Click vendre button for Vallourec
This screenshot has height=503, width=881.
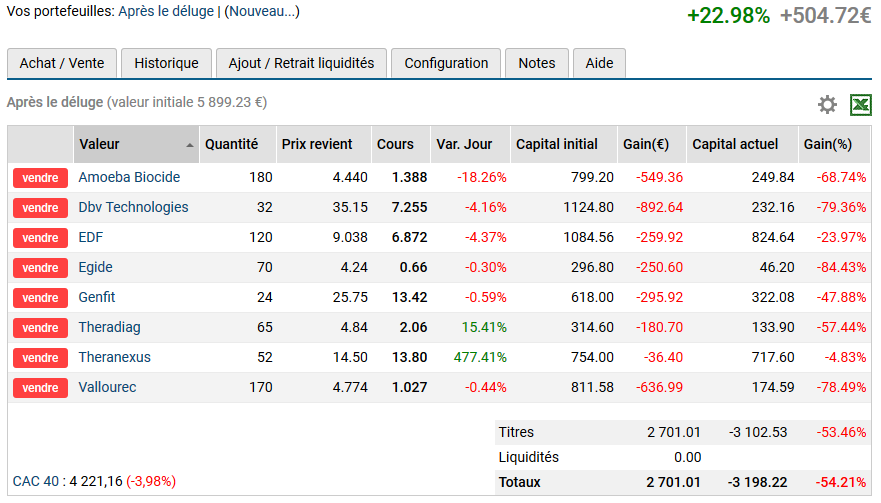click(x=40, y=388)
